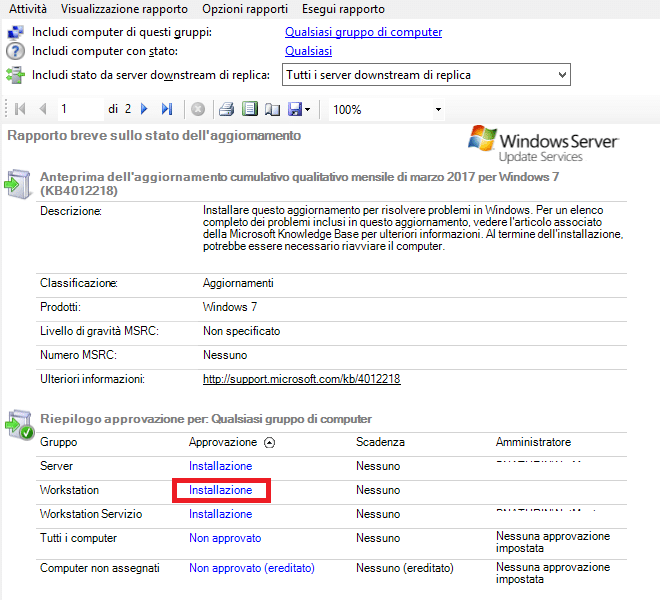Image resolution: width=660 pixels, height=600 pixels.
Task: Click the Qualsiasi gruppo di computer link
Action: point(363,32)
